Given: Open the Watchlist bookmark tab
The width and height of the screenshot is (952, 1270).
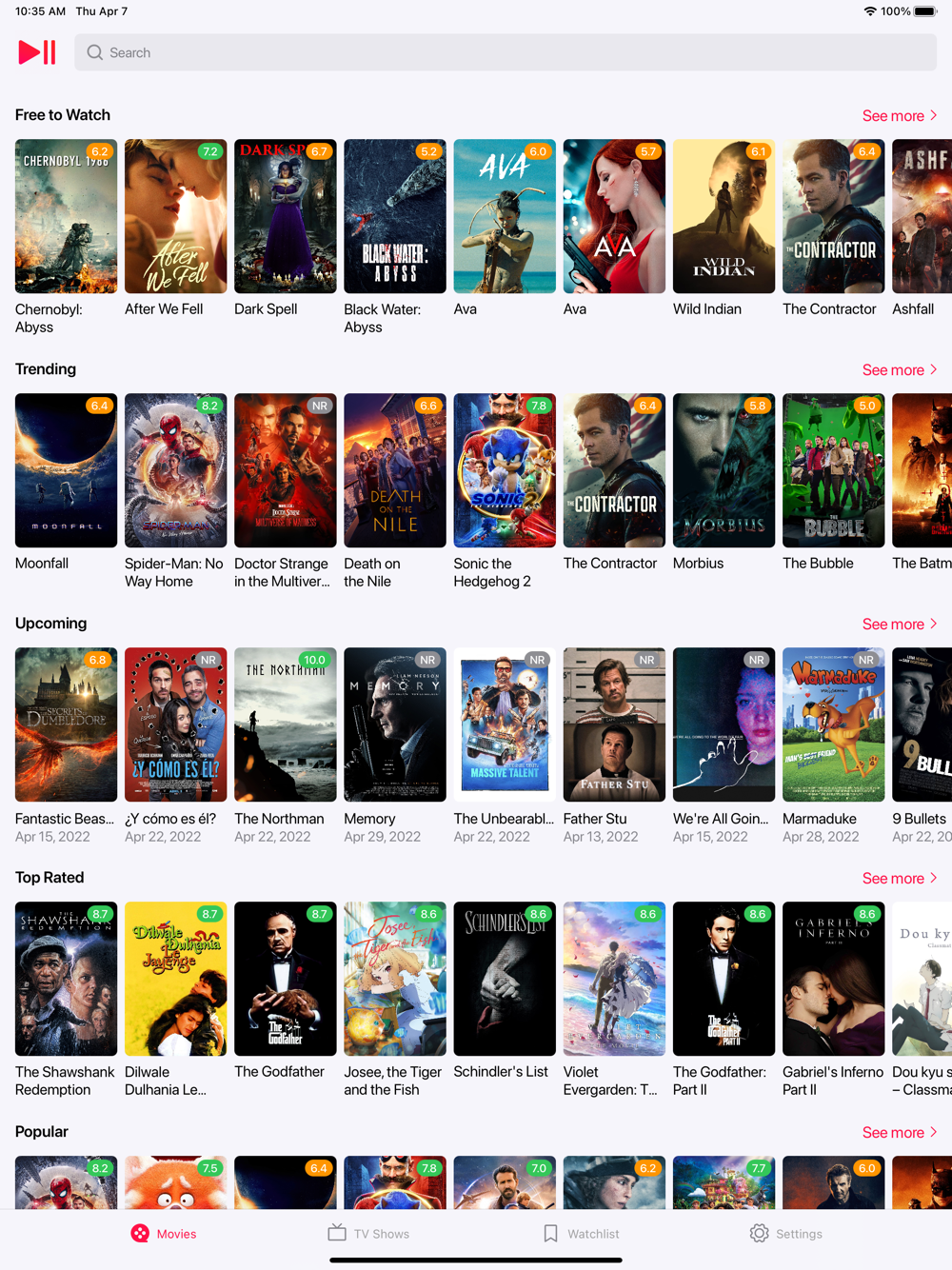Looking at the screenshot, I should pos(581,1233).
